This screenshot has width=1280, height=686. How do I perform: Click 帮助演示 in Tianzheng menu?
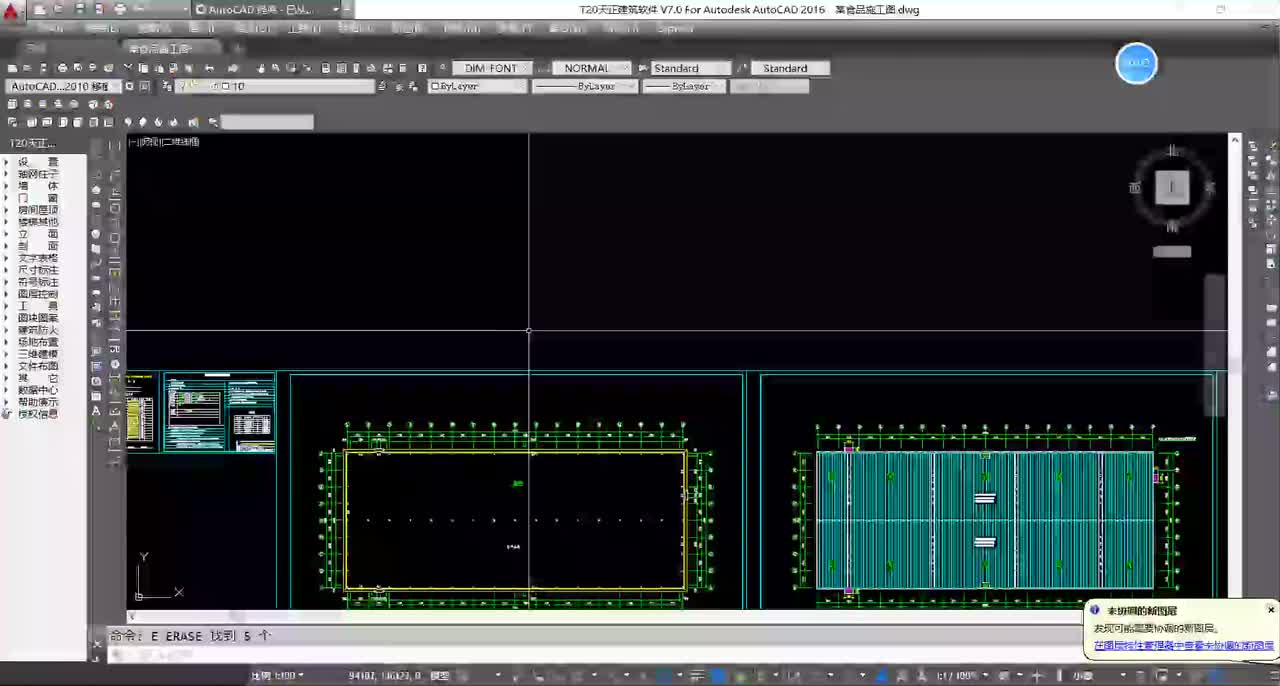tap(38, 402)
